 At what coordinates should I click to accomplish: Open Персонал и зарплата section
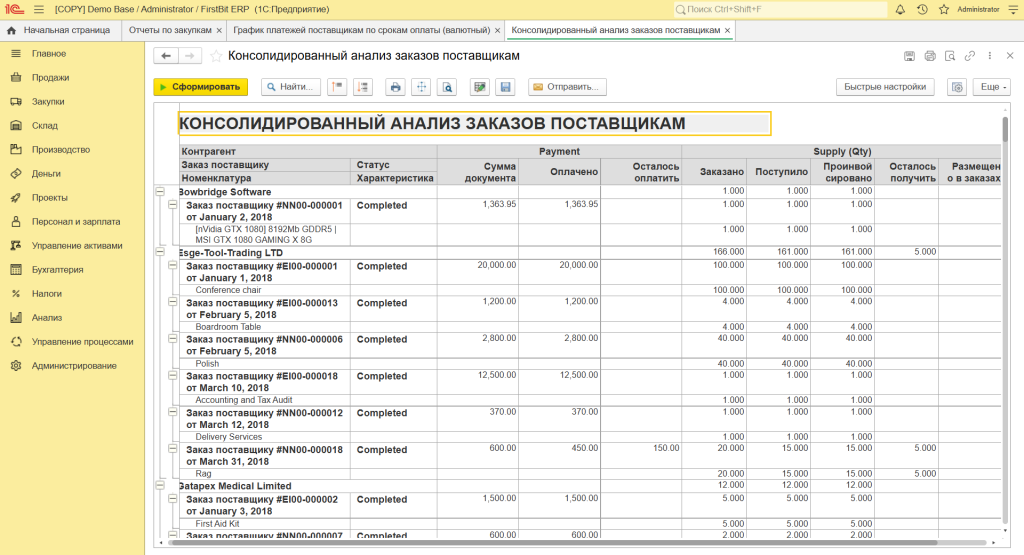pyautogui.click(x=72, y=222)
